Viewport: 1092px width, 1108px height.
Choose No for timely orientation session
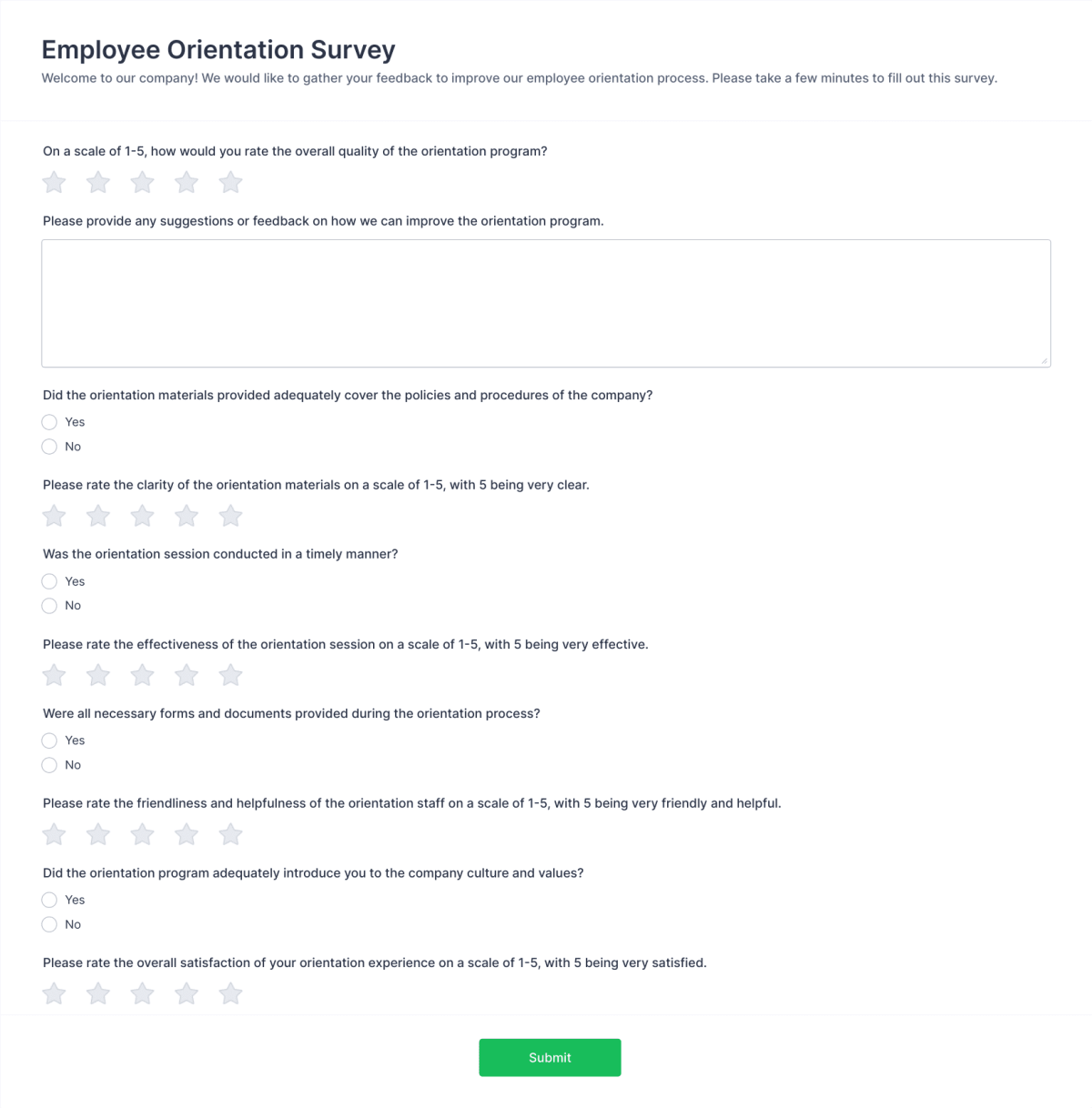(x=49, y=605)
